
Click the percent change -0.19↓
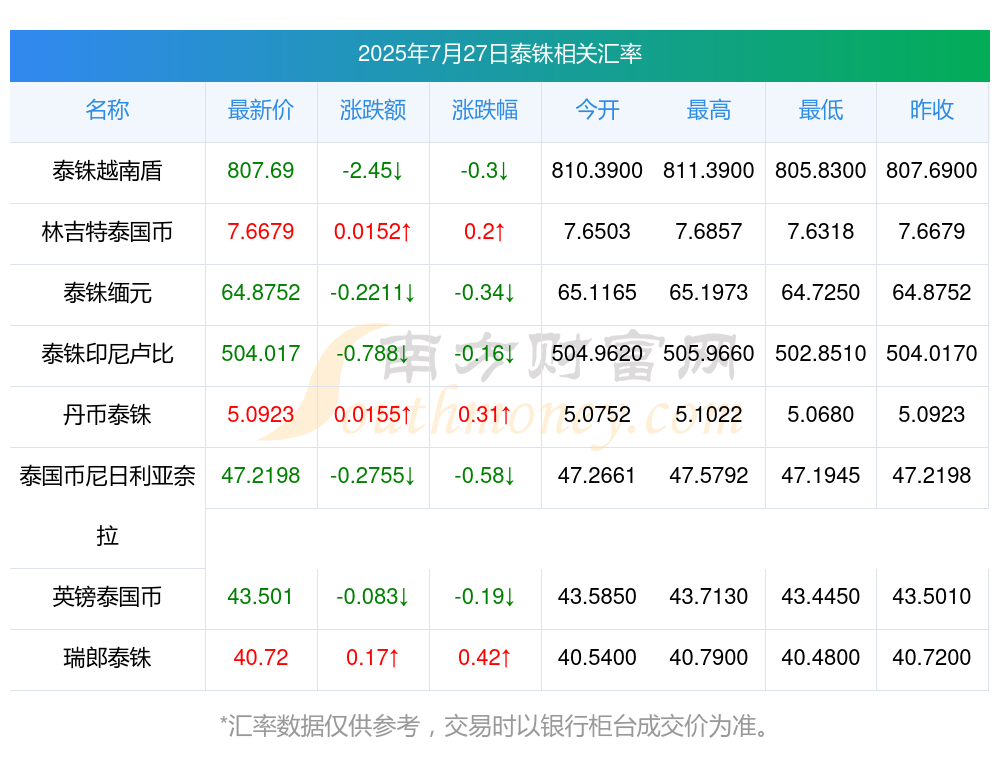coord(485,597)
